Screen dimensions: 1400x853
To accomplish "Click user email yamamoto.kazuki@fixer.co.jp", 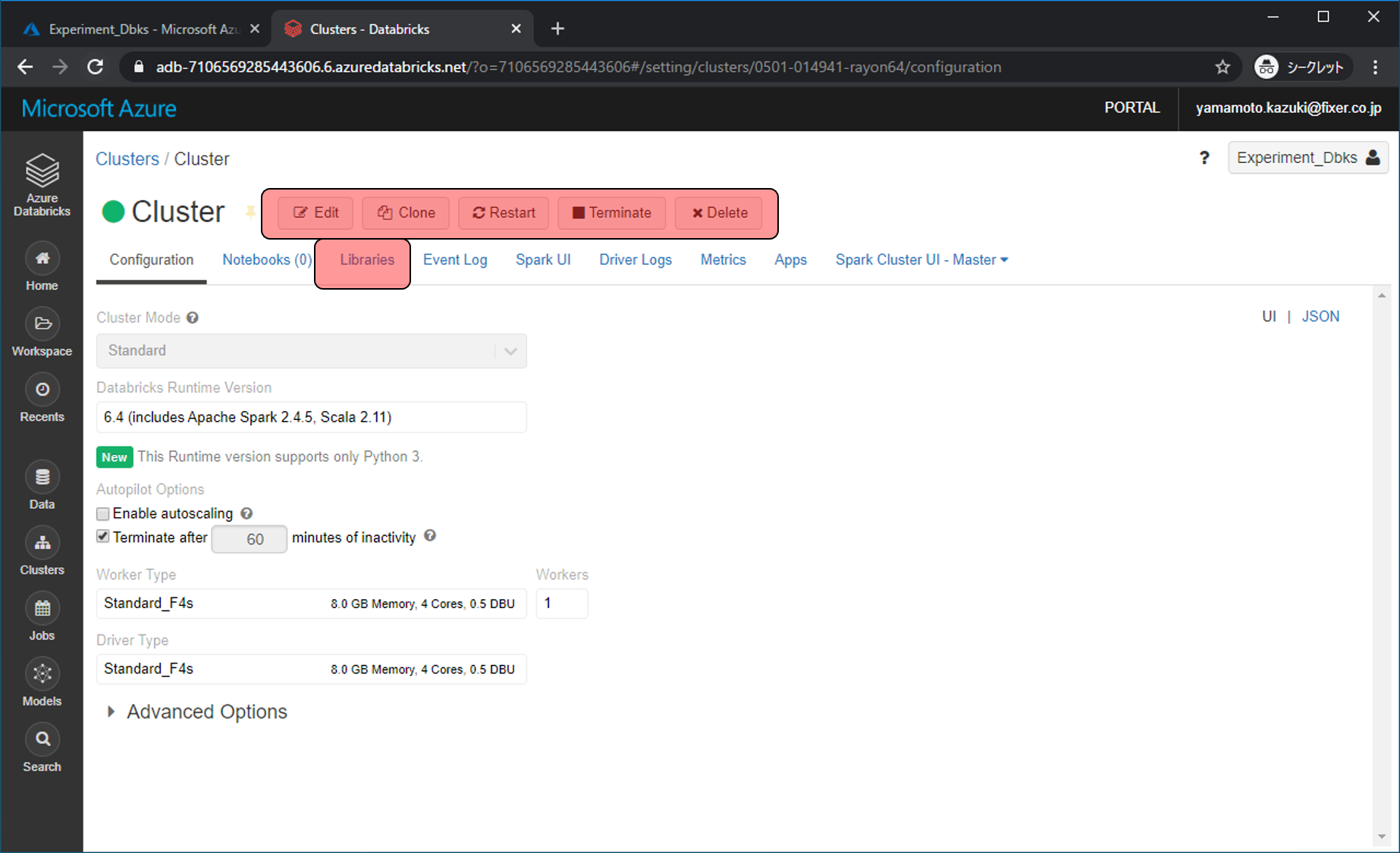I will 1289,108.
